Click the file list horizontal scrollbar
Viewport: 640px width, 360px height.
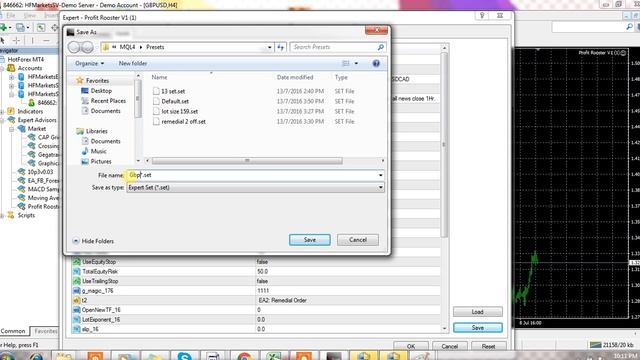tap(247, 161)
